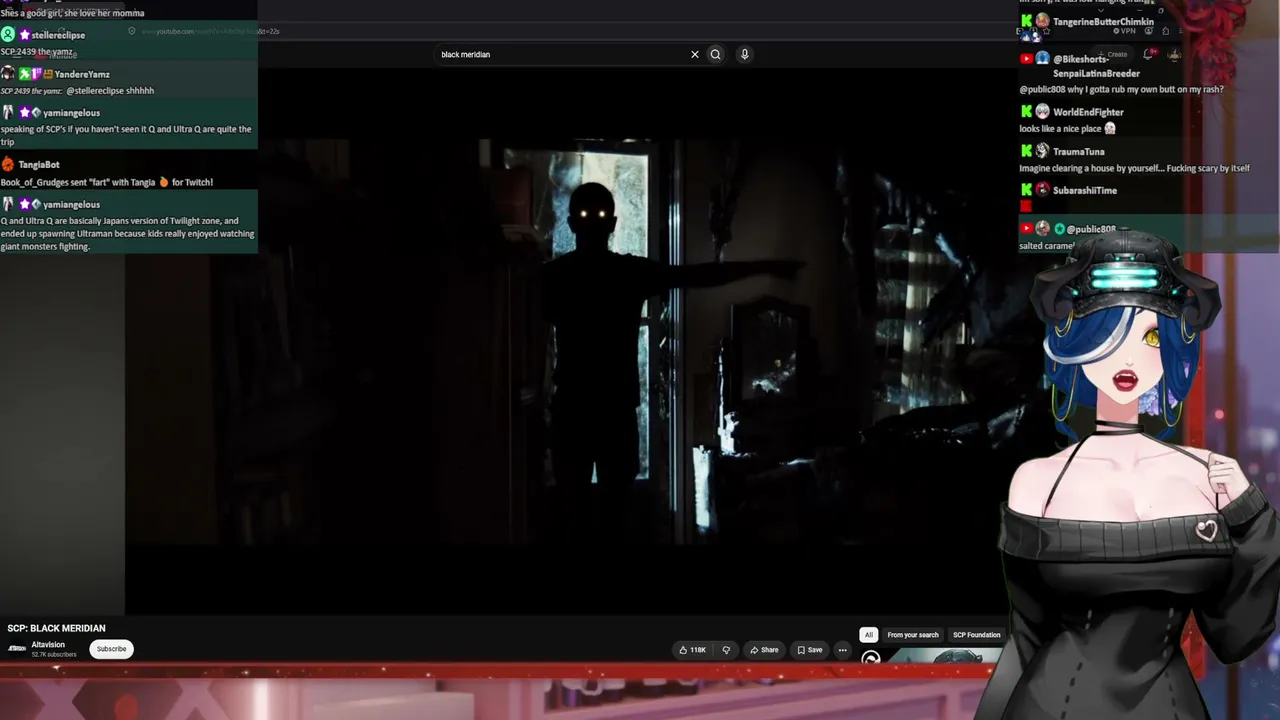Subscribe to the Altavision channel
Viewport: 1280px width, 720px height.
coord(111,649)
